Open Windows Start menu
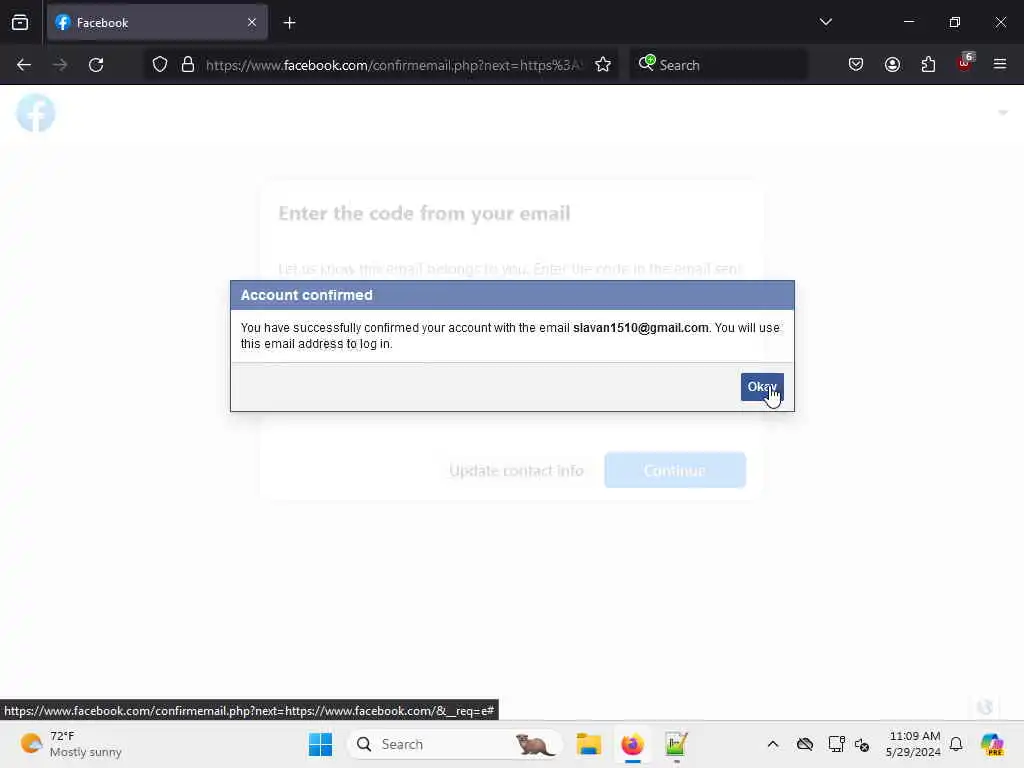Viewport: 1024px width, 768px height. click(x=320, y=744)
